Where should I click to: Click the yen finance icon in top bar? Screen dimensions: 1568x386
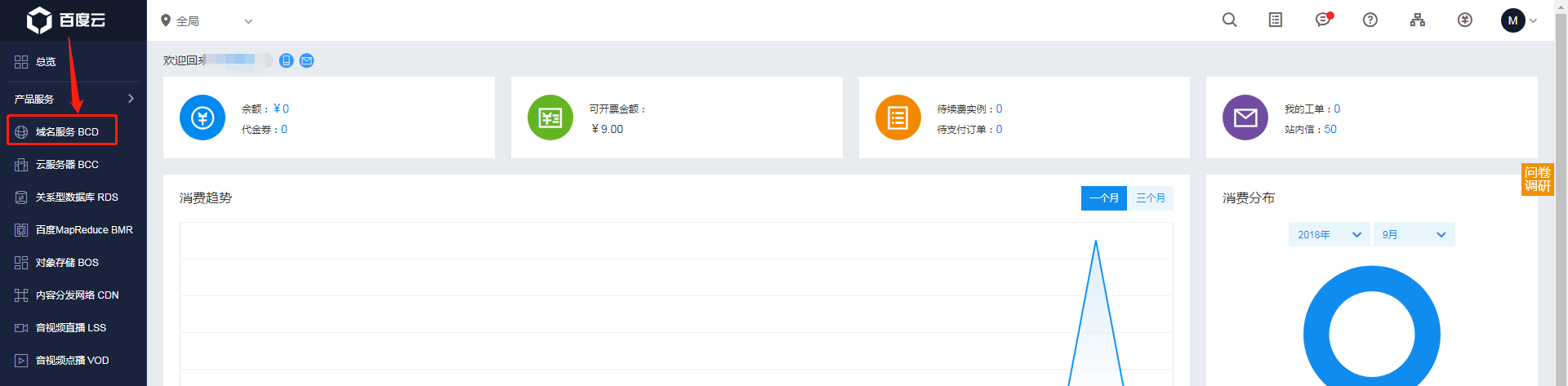point(1465,20)
